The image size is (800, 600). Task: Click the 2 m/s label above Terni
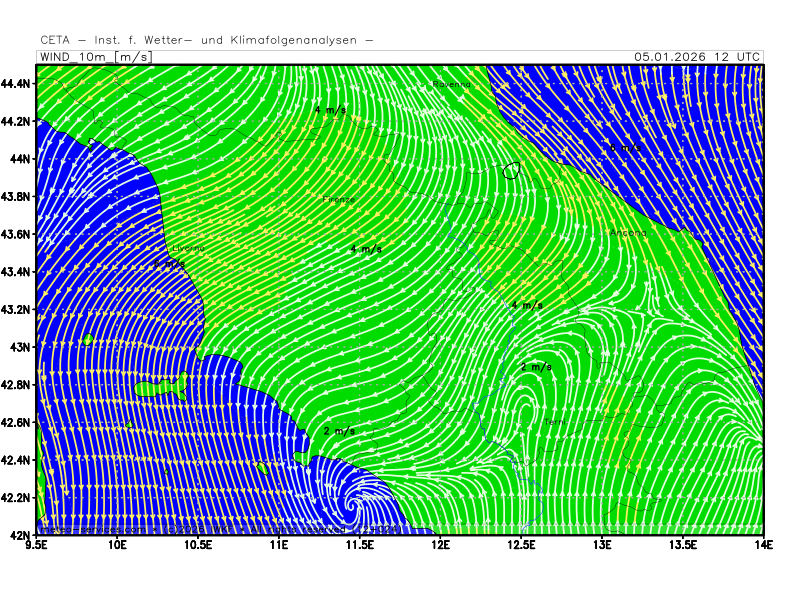pos(536,367)
